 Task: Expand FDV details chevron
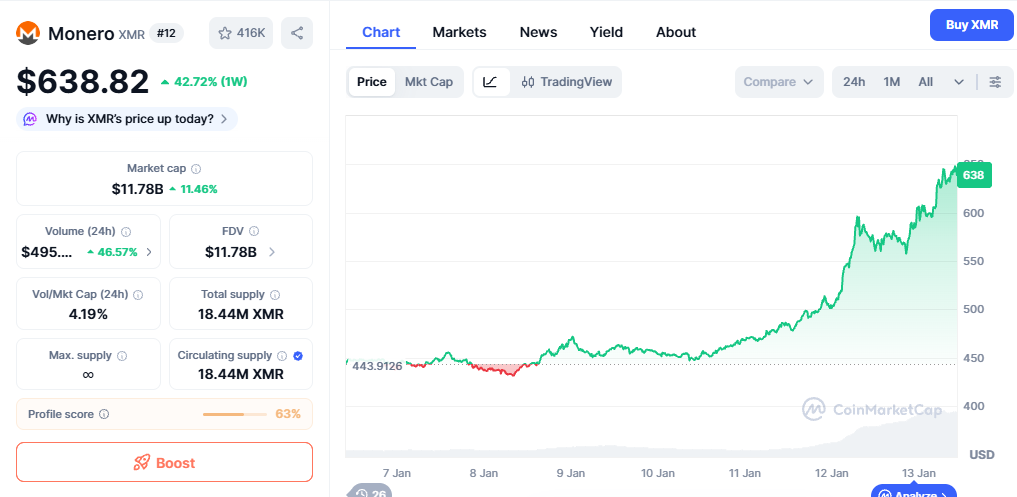[x=272, y=252]
